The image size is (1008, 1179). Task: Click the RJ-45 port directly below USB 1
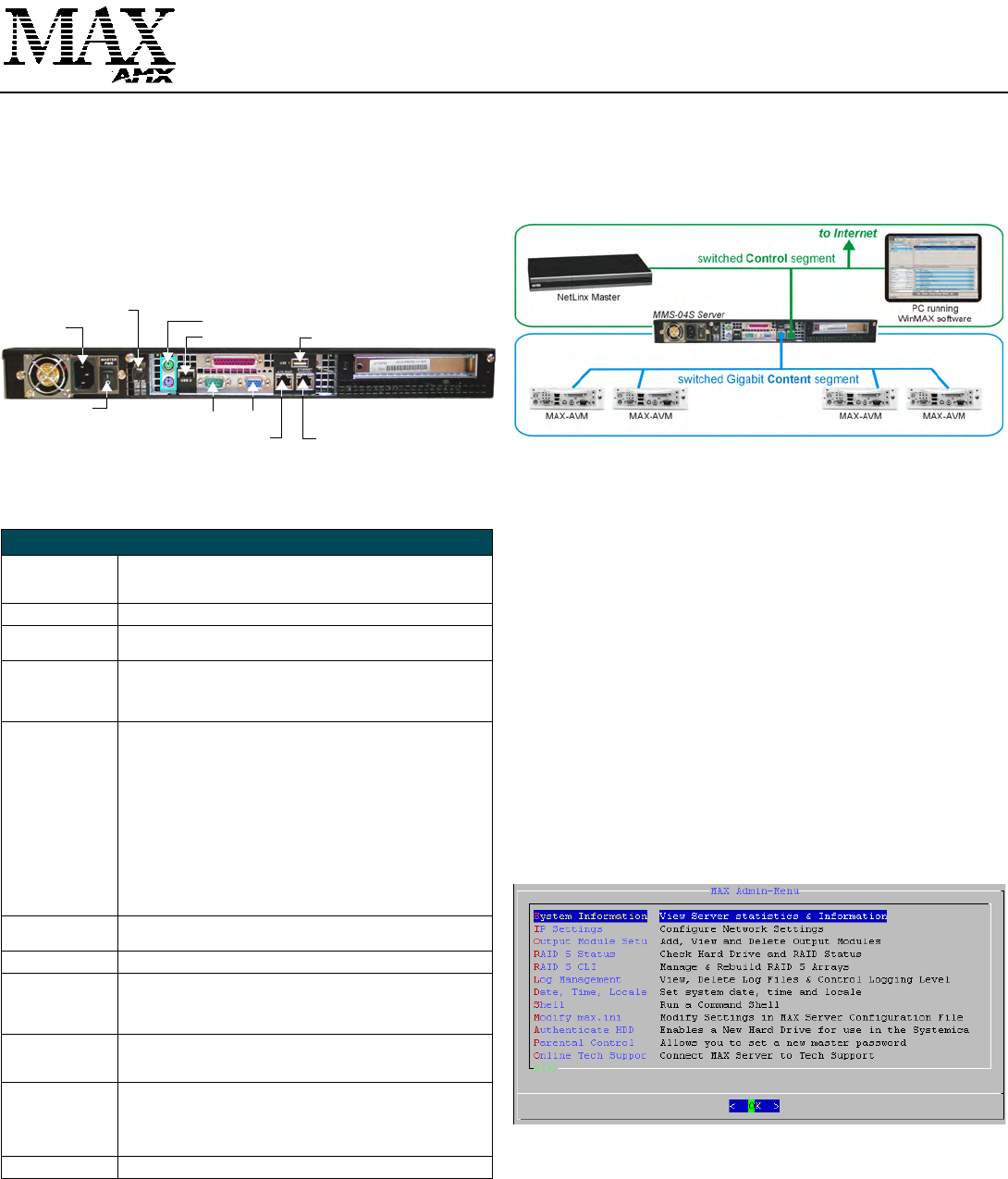(x=304, y=380)
